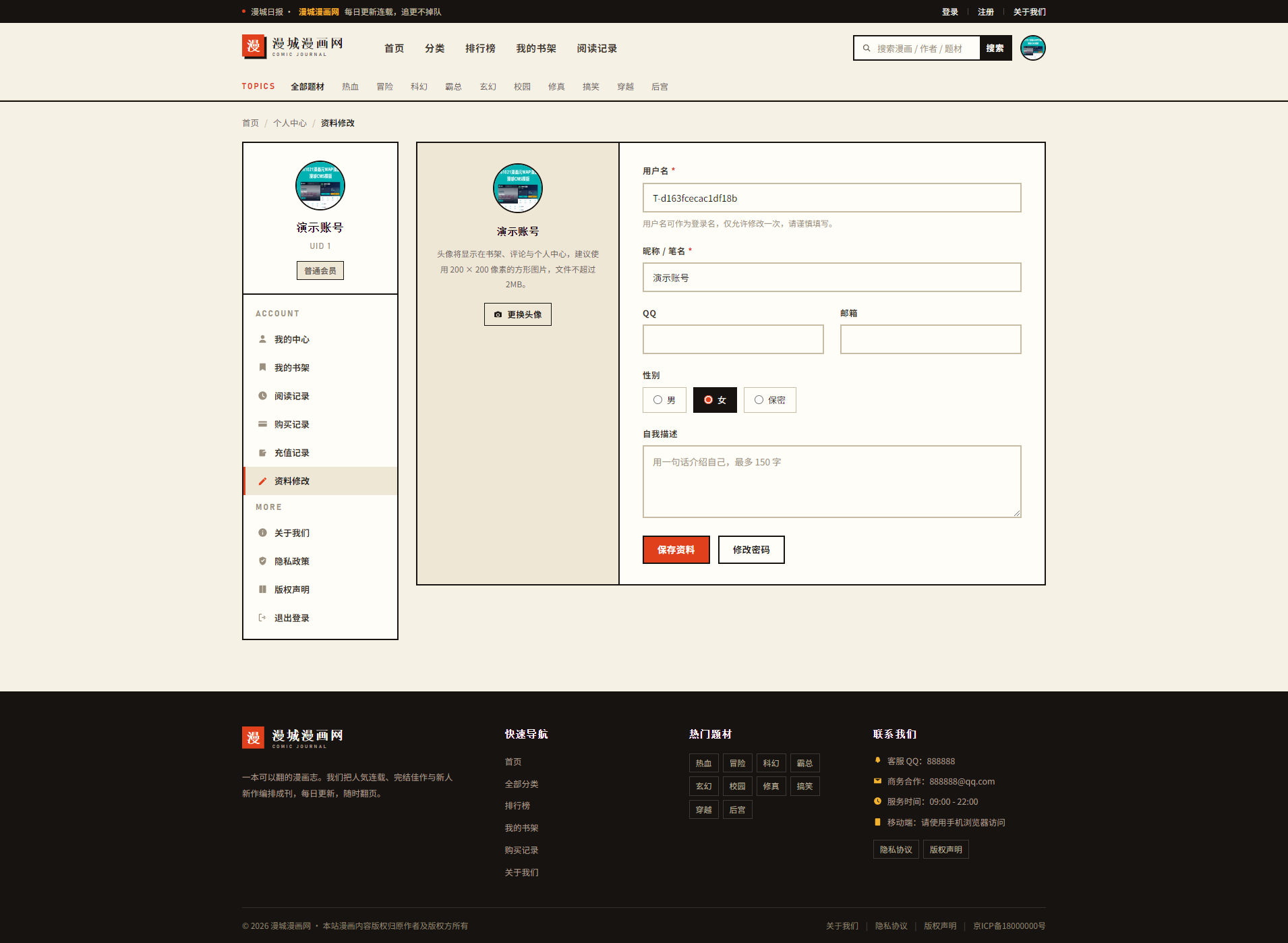Click the 阅读记录 clock icon

coord(262,396)
